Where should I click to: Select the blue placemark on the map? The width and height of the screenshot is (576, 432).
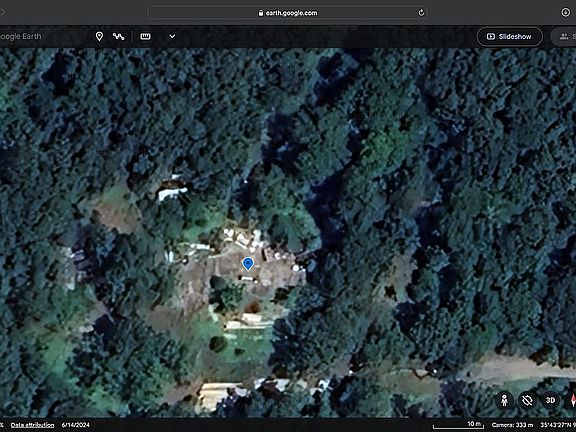248,264
